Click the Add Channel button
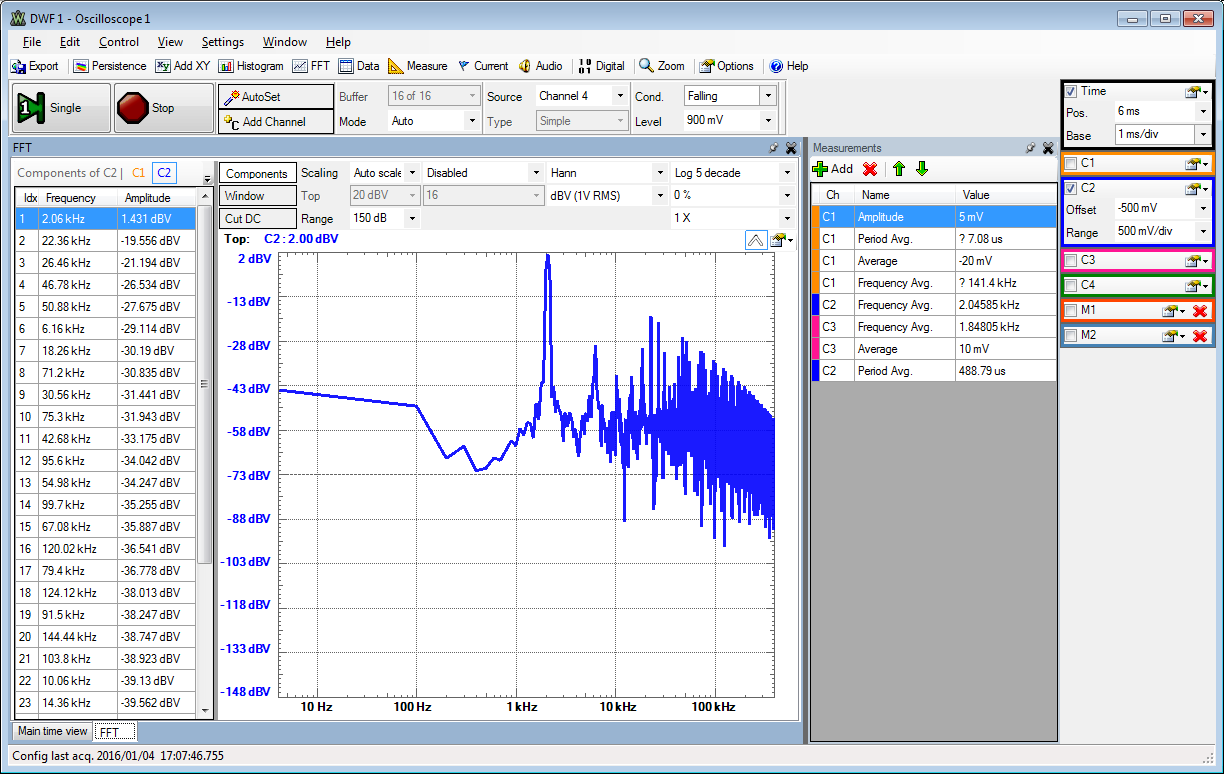This screenshot has width=1224, height=774. (276, 122)
